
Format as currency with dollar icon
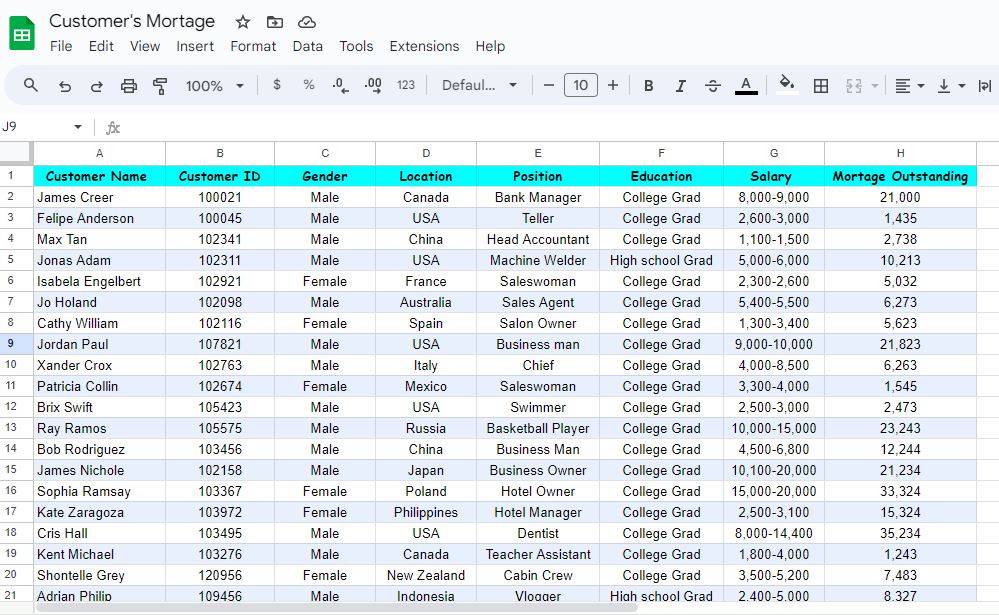click(x=277, y=85)
